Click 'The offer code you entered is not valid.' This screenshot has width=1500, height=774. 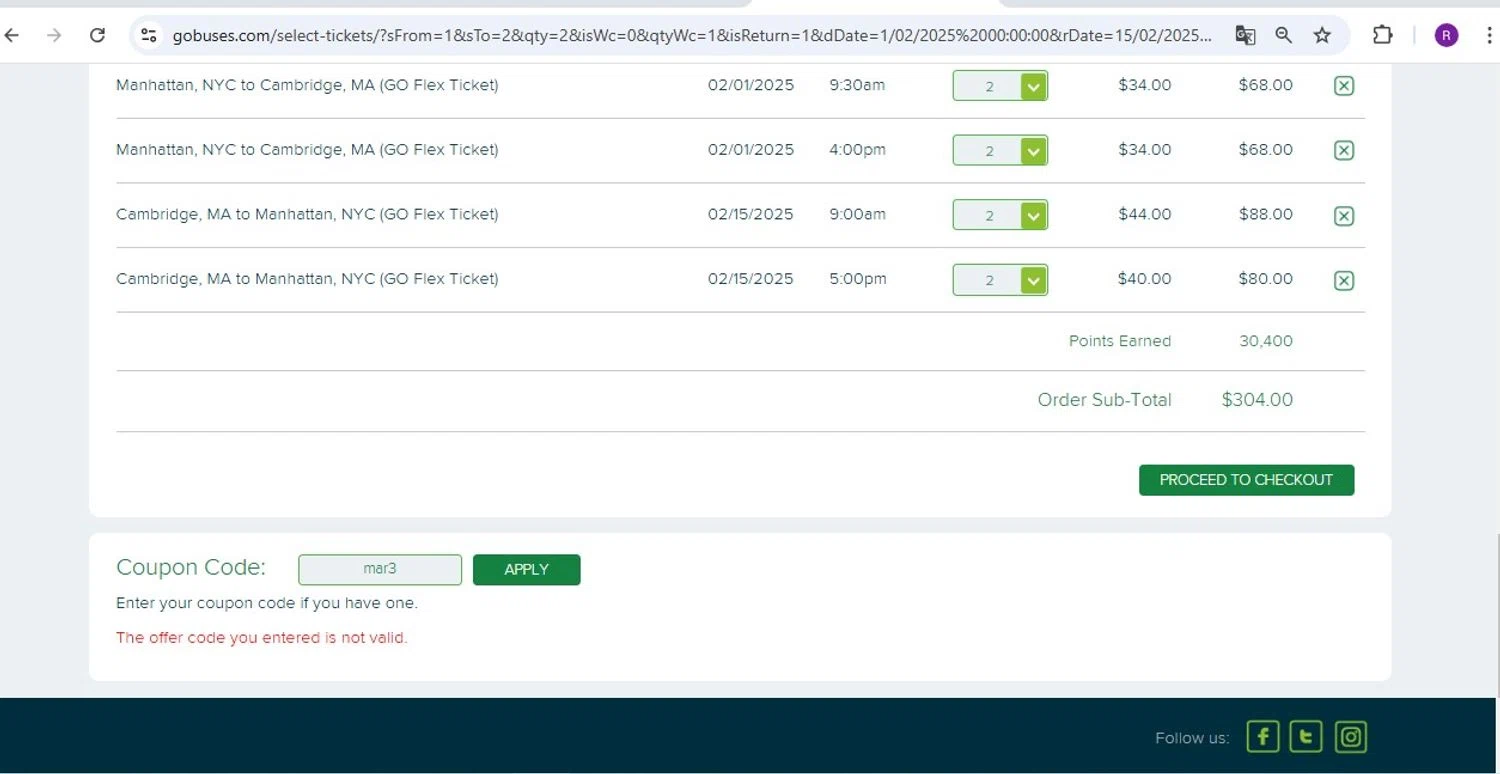coord(262,638)
